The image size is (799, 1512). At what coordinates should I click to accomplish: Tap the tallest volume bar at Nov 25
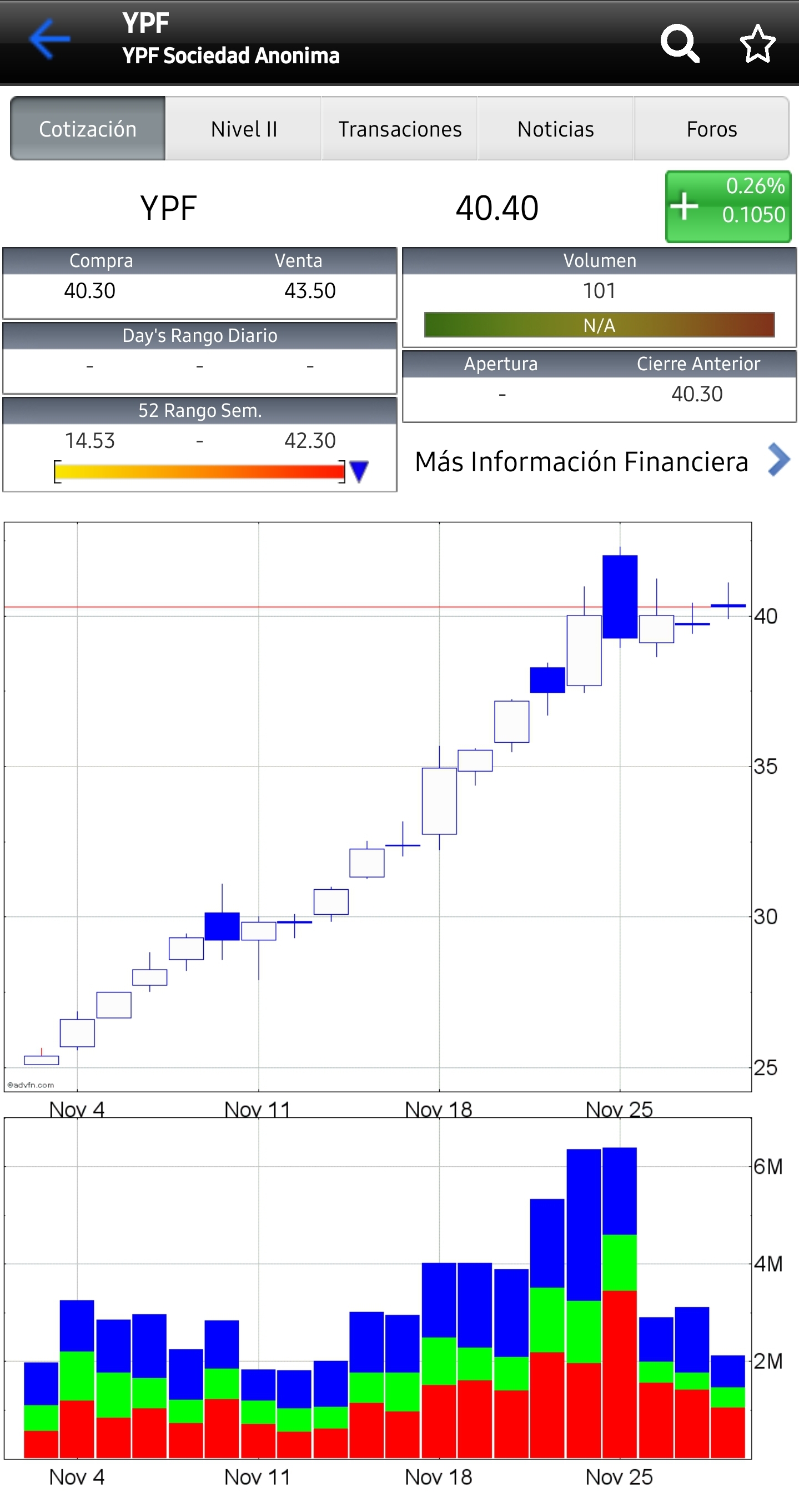pyautogui.click(x=620, y=1302)
